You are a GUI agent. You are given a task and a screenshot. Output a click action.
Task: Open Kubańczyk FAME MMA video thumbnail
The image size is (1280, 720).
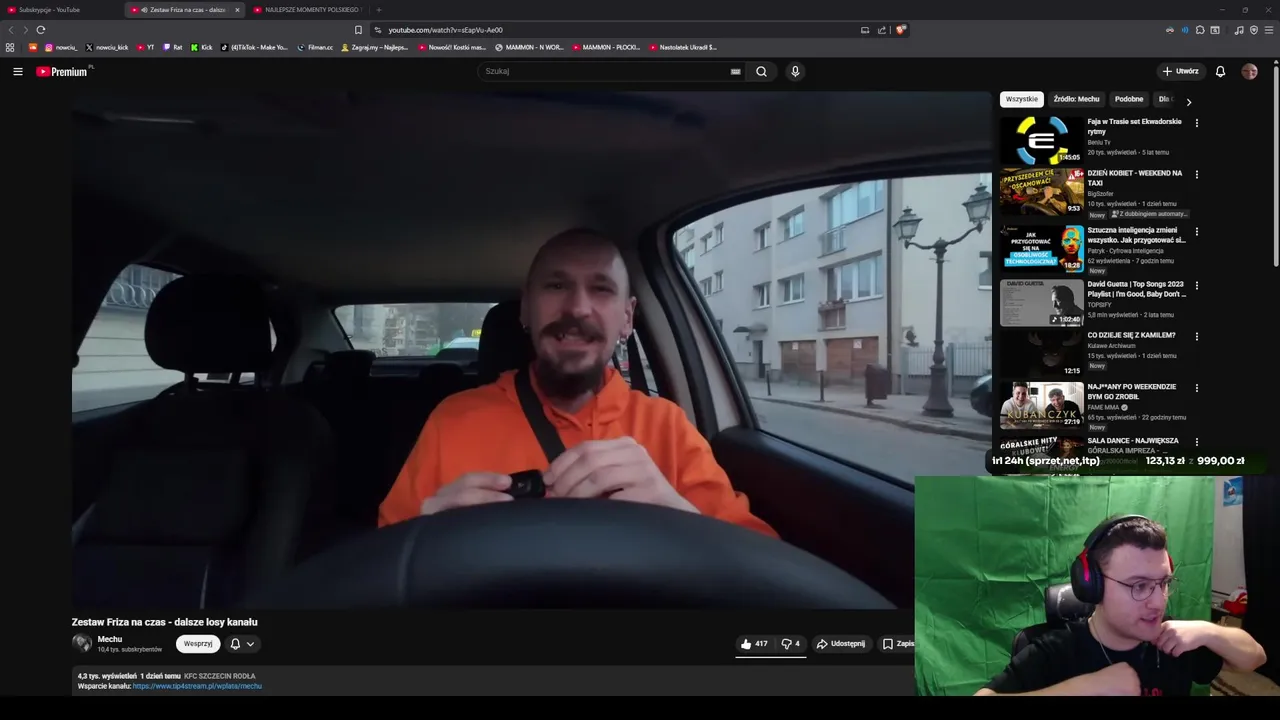click(x=1041, y=404)
